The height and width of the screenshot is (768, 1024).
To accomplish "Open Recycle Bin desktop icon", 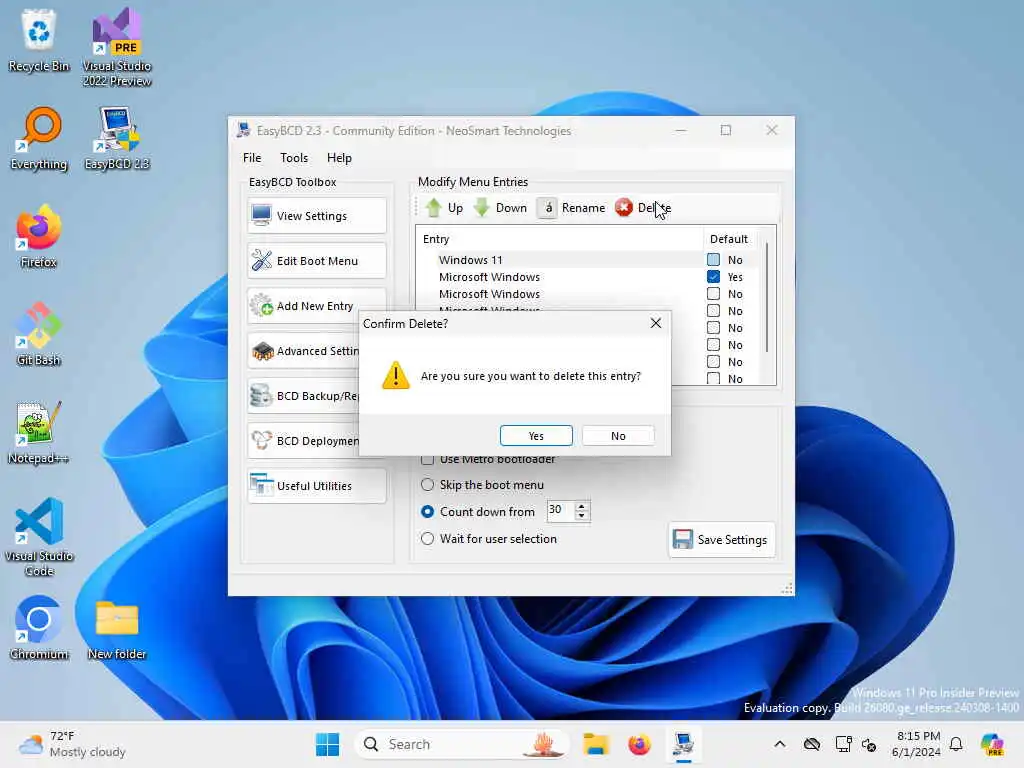I will pos(39,40).
